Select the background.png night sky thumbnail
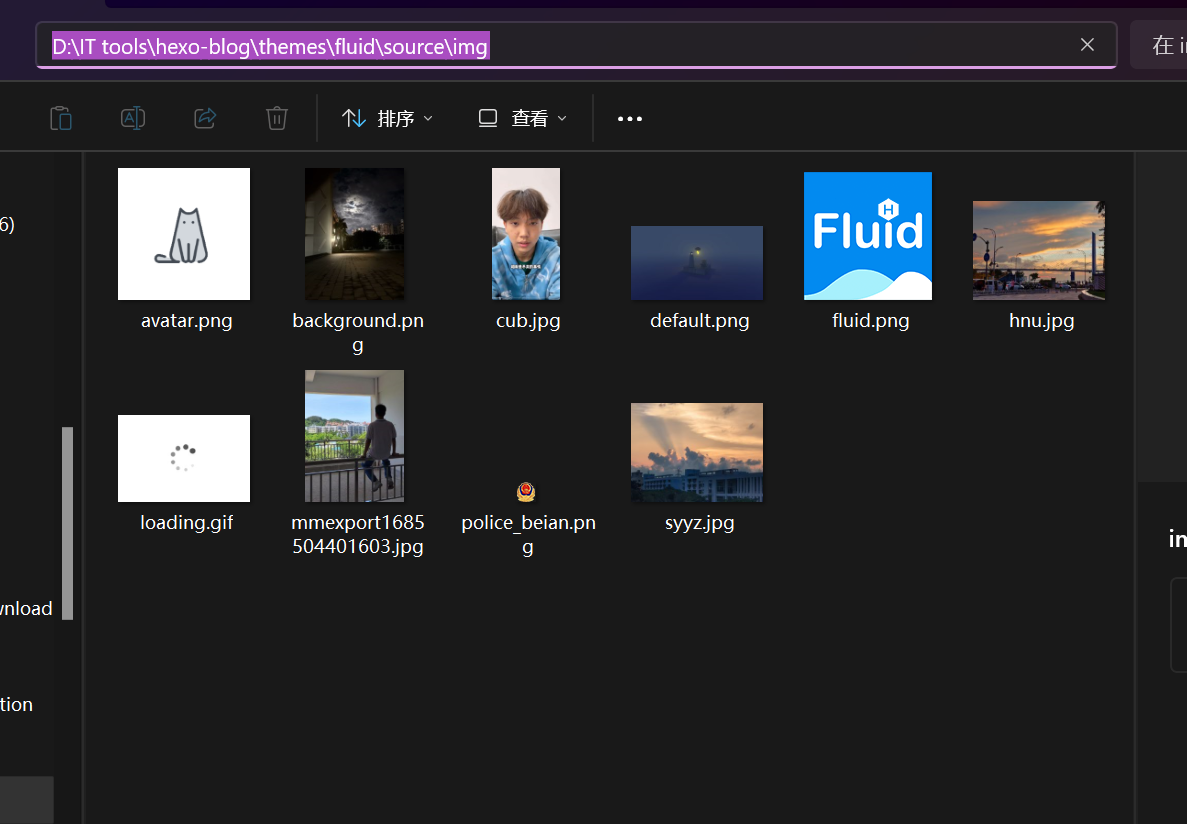 pyautogui.click(x=354, y=234)
